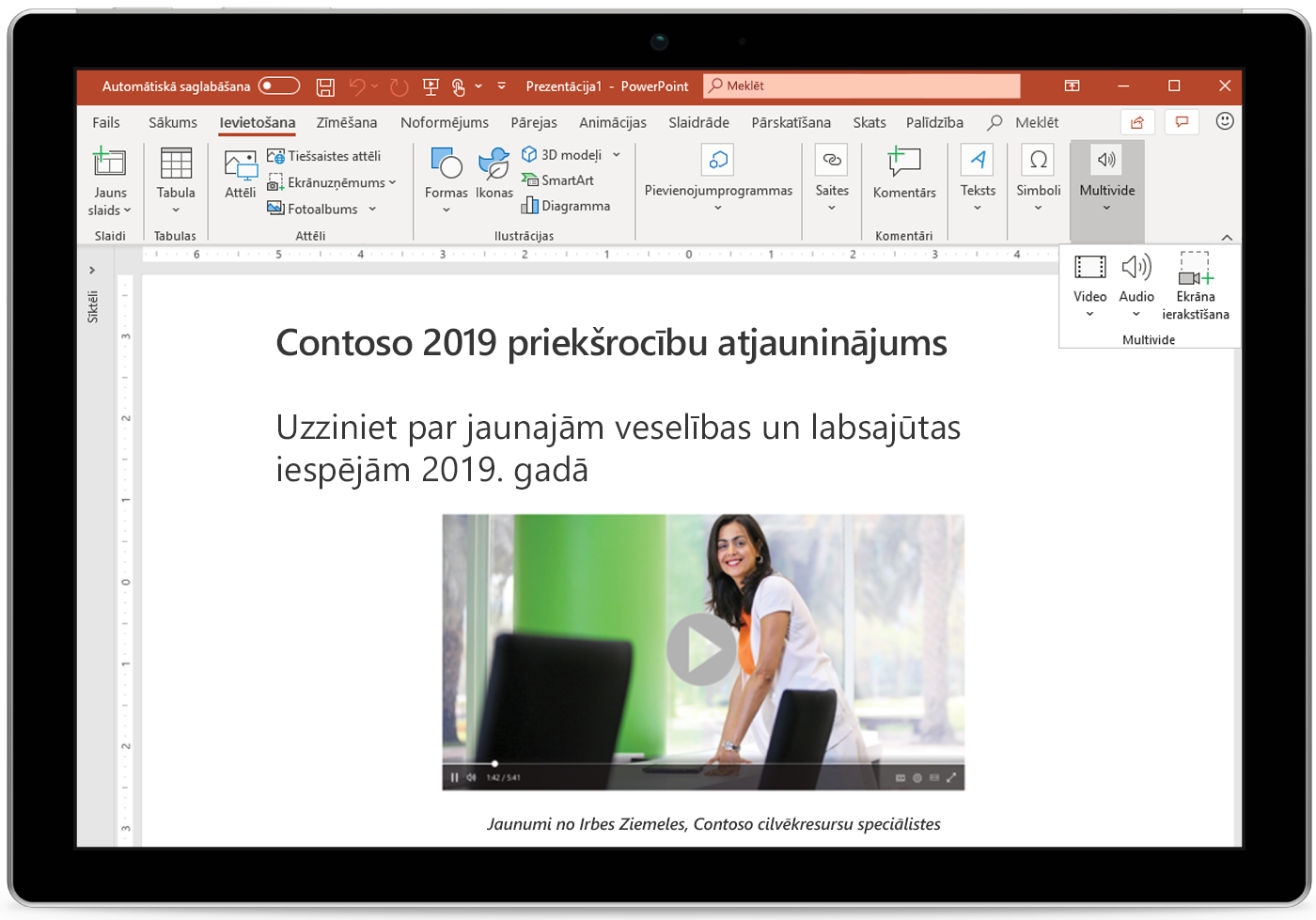
Task: Open Customize Quick Access Toolbar dropdown
Action: 502,86
